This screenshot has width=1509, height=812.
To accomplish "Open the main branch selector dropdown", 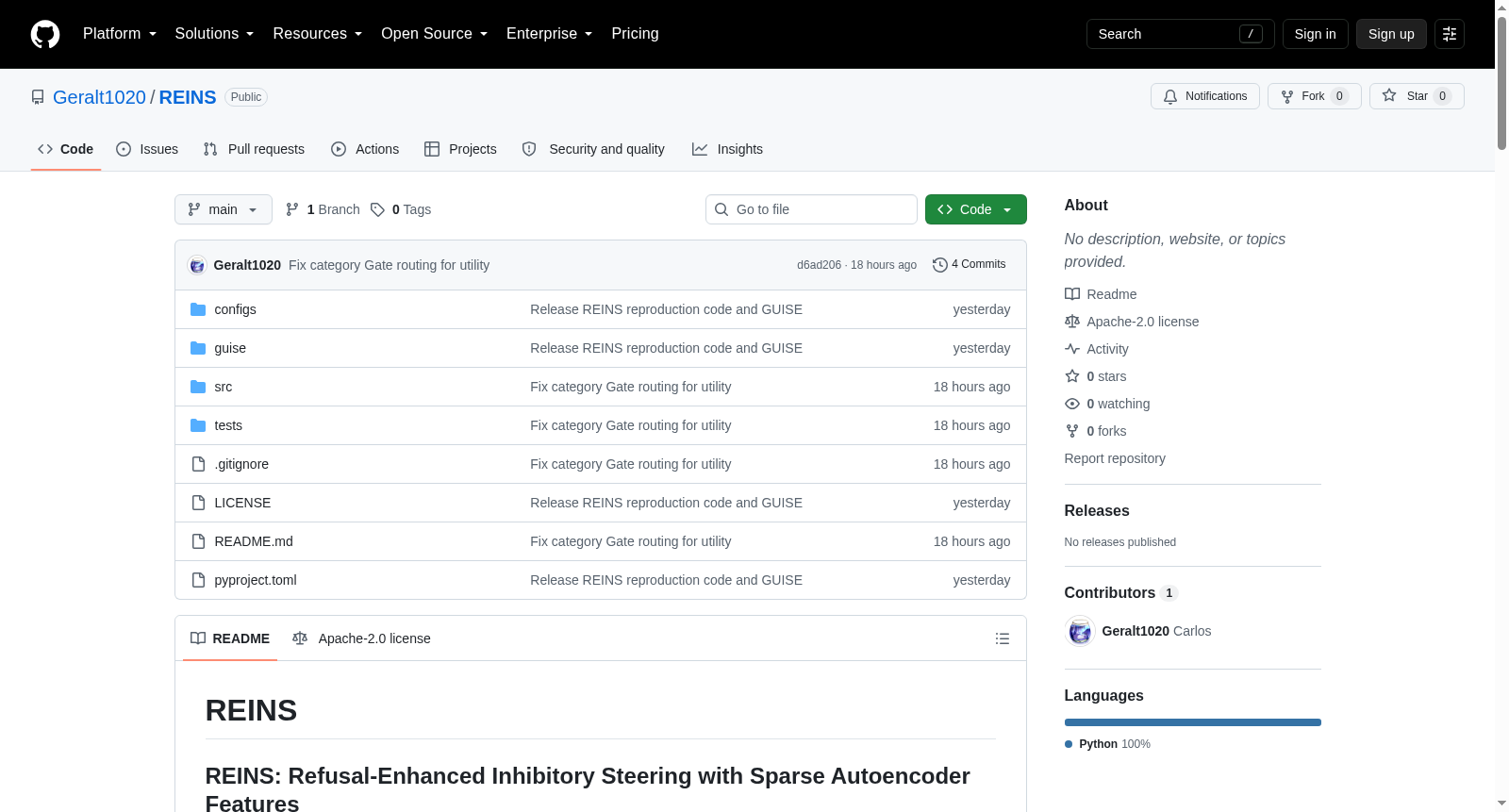I will [224, 209].
